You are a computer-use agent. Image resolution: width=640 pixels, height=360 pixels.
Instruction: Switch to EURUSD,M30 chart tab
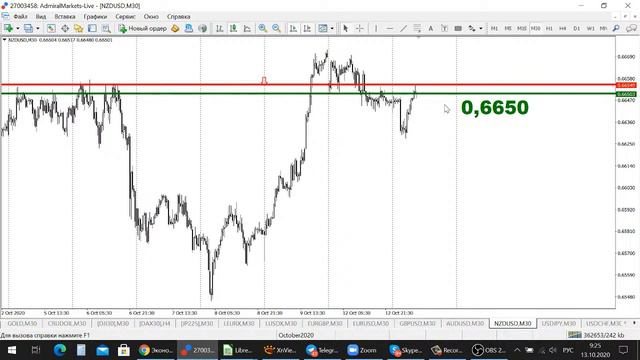click(371, 323)
